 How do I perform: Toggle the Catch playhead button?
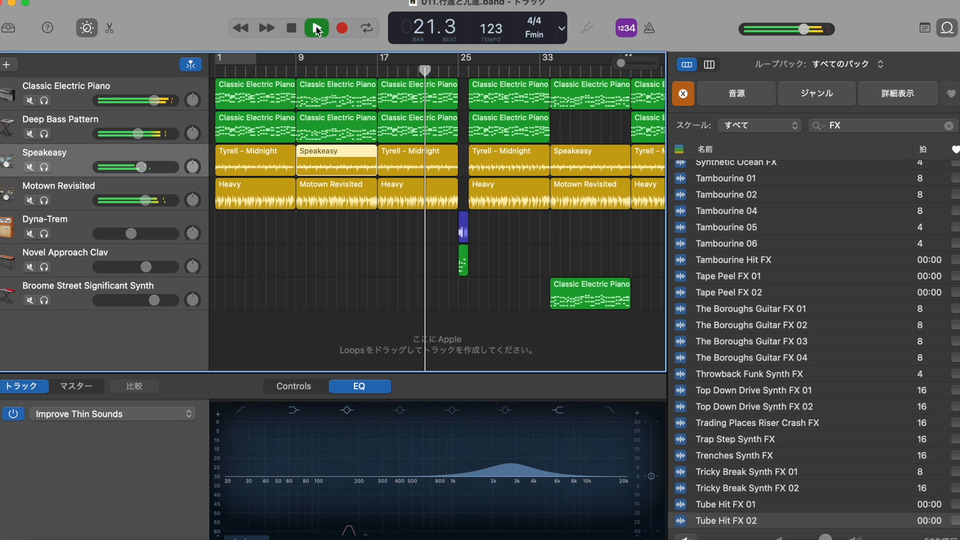tap(190, 64)
